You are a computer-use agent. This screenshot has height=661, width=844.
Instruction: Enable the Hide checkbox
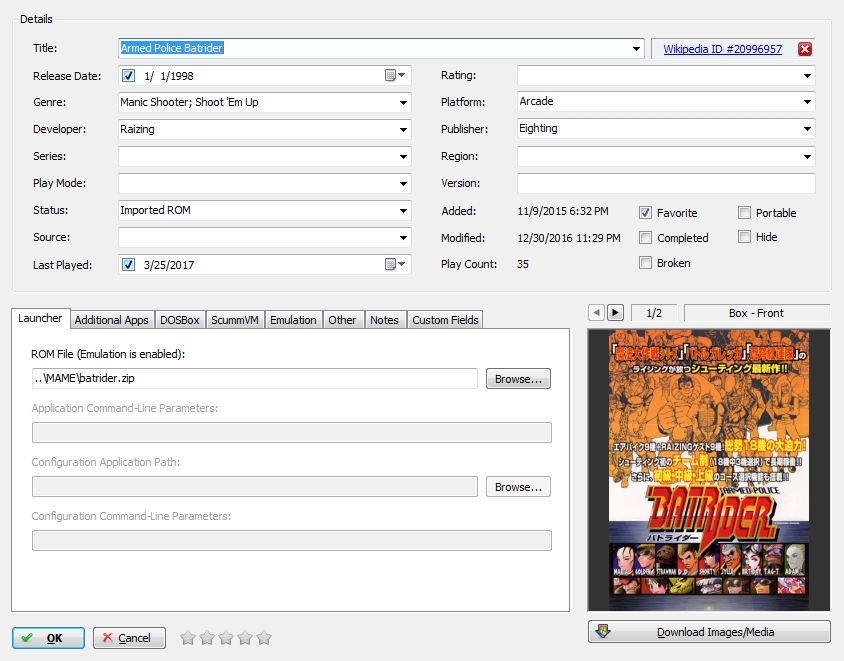click(x=744, y=237)
